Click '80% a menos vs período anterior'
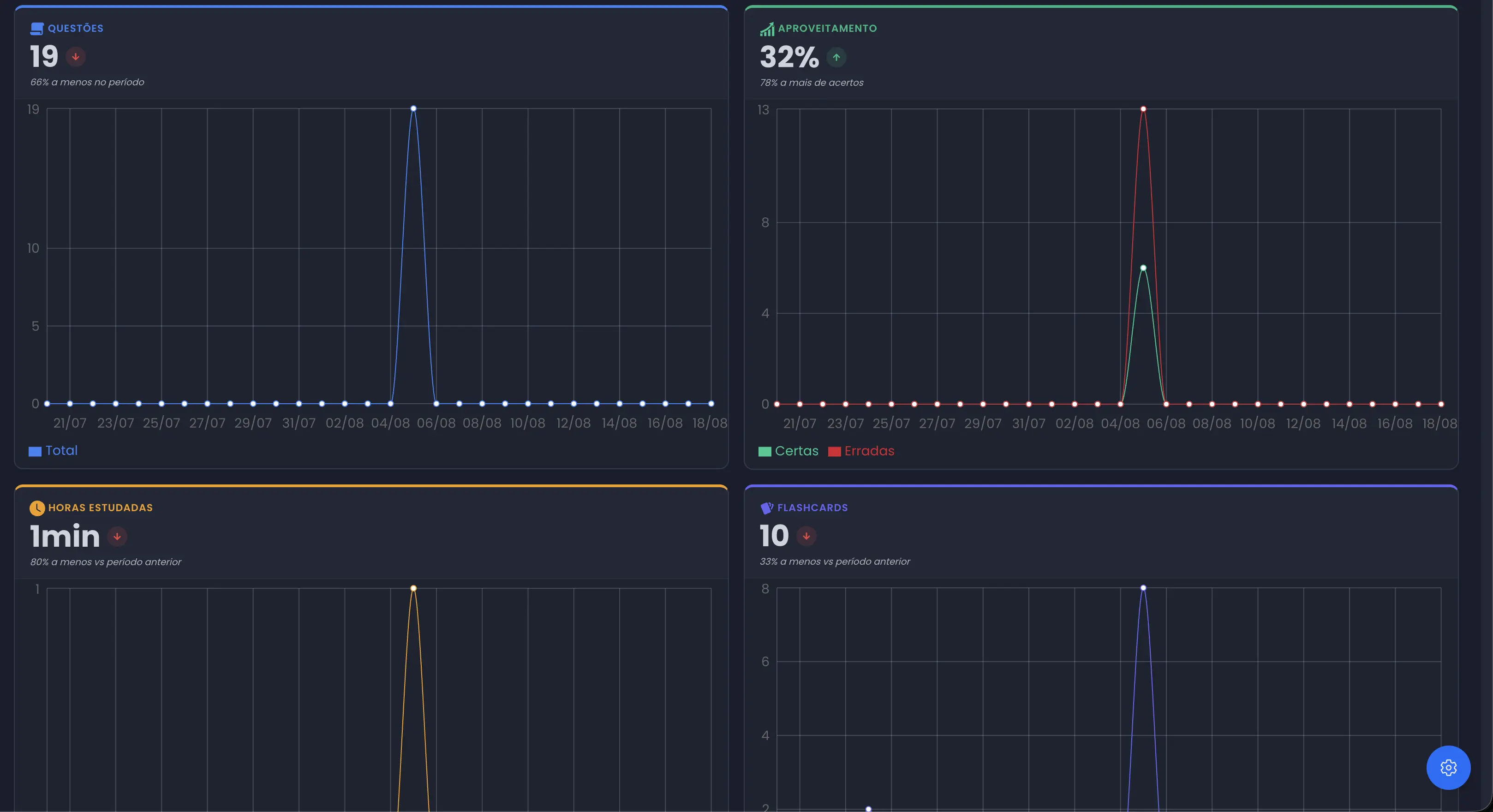1493x812 pixels. 106,562
